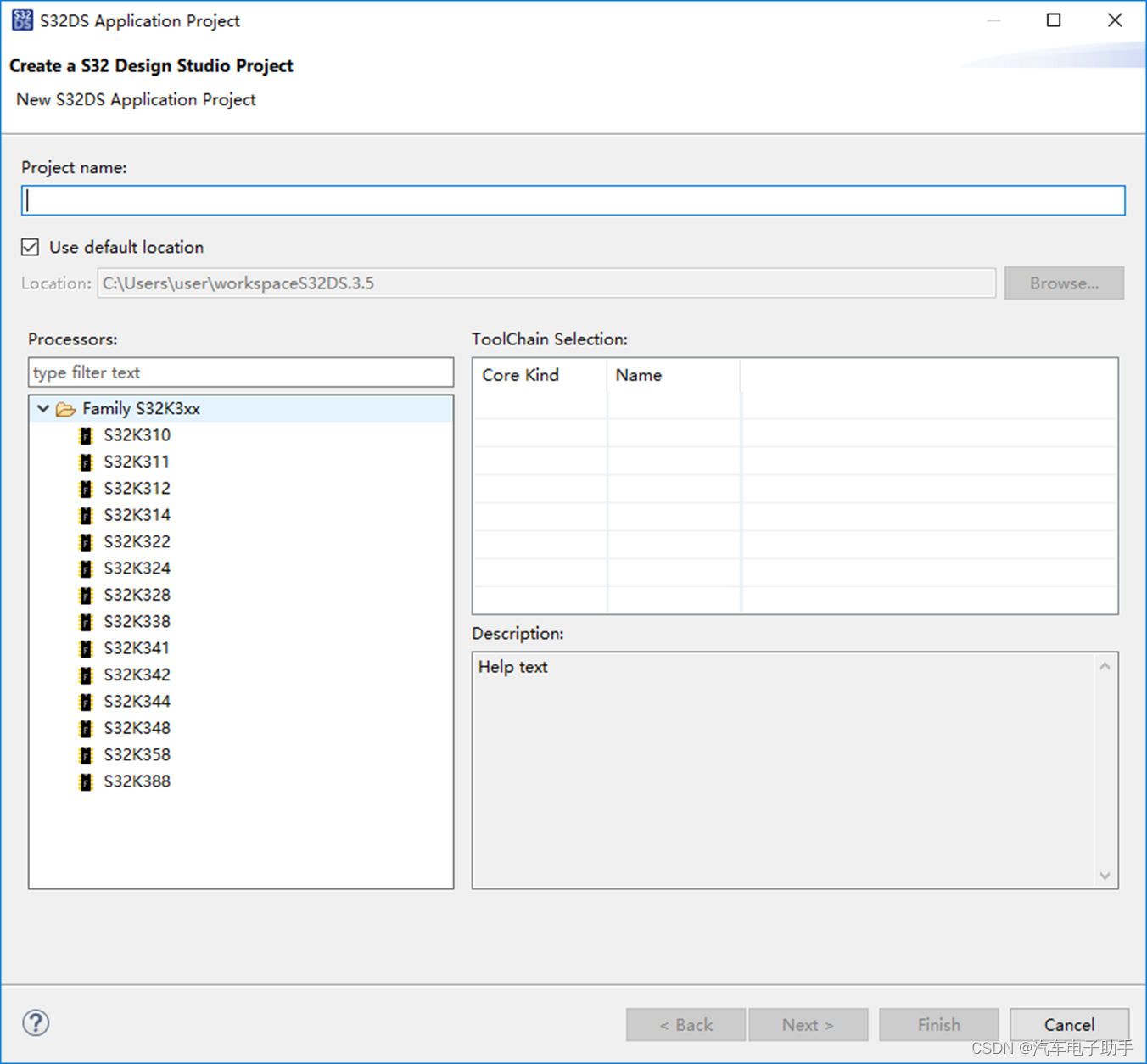Viewport: 1147px width, 1064px height.
Task: Select the S32K341 processor label
Action: click(x=137, y=648)
